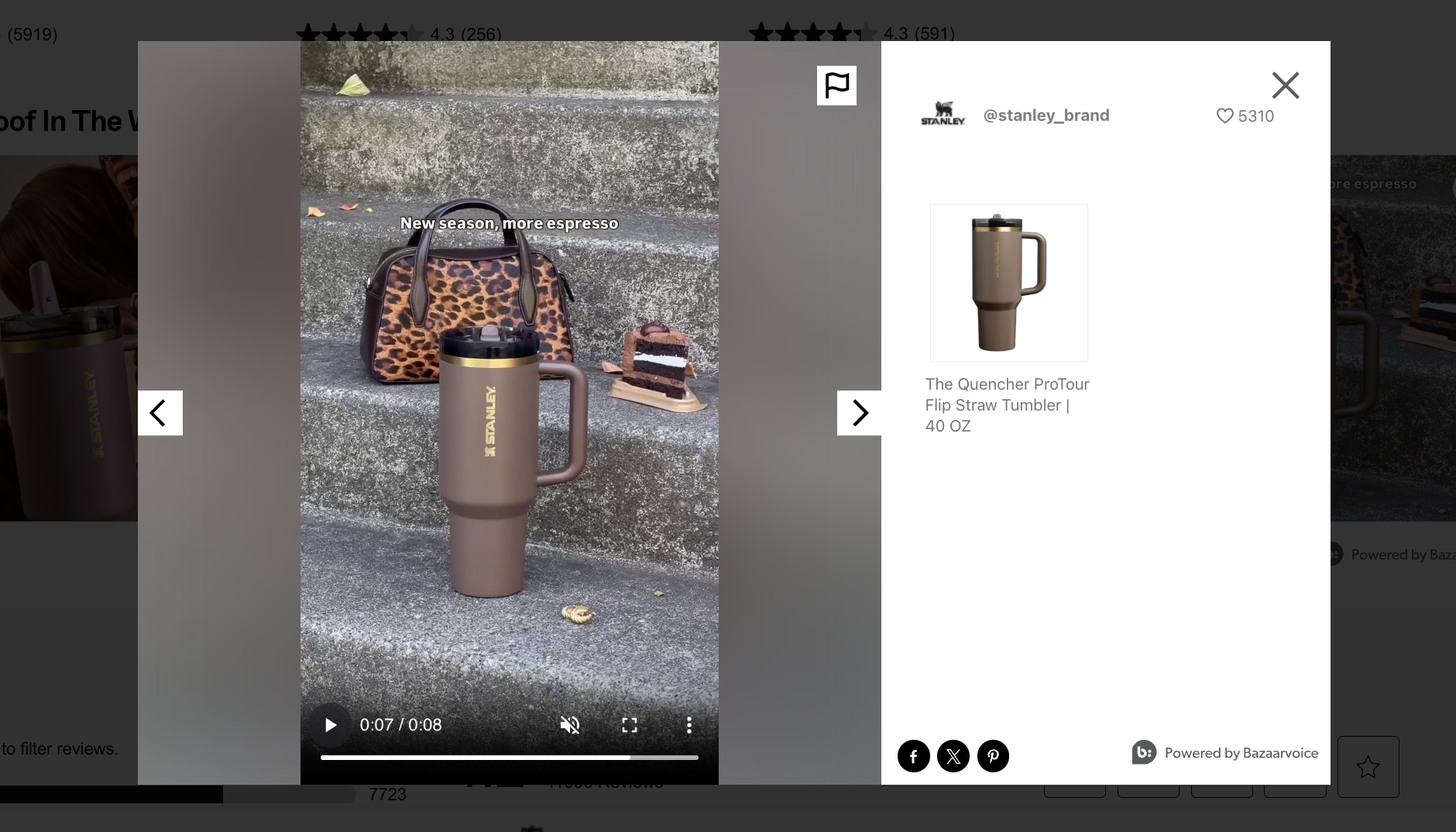This screenshot has width=1456, height=832.
Task: Unmute the video audio
Action: point(570,725)
